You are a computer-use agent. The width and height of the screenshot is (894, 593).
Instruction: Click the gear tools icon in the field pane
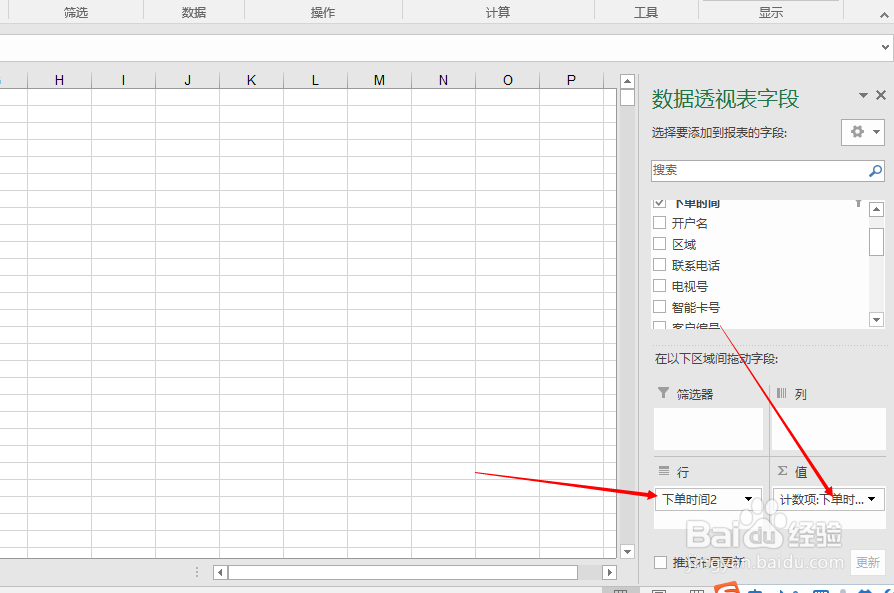click(x=858, y=132)
